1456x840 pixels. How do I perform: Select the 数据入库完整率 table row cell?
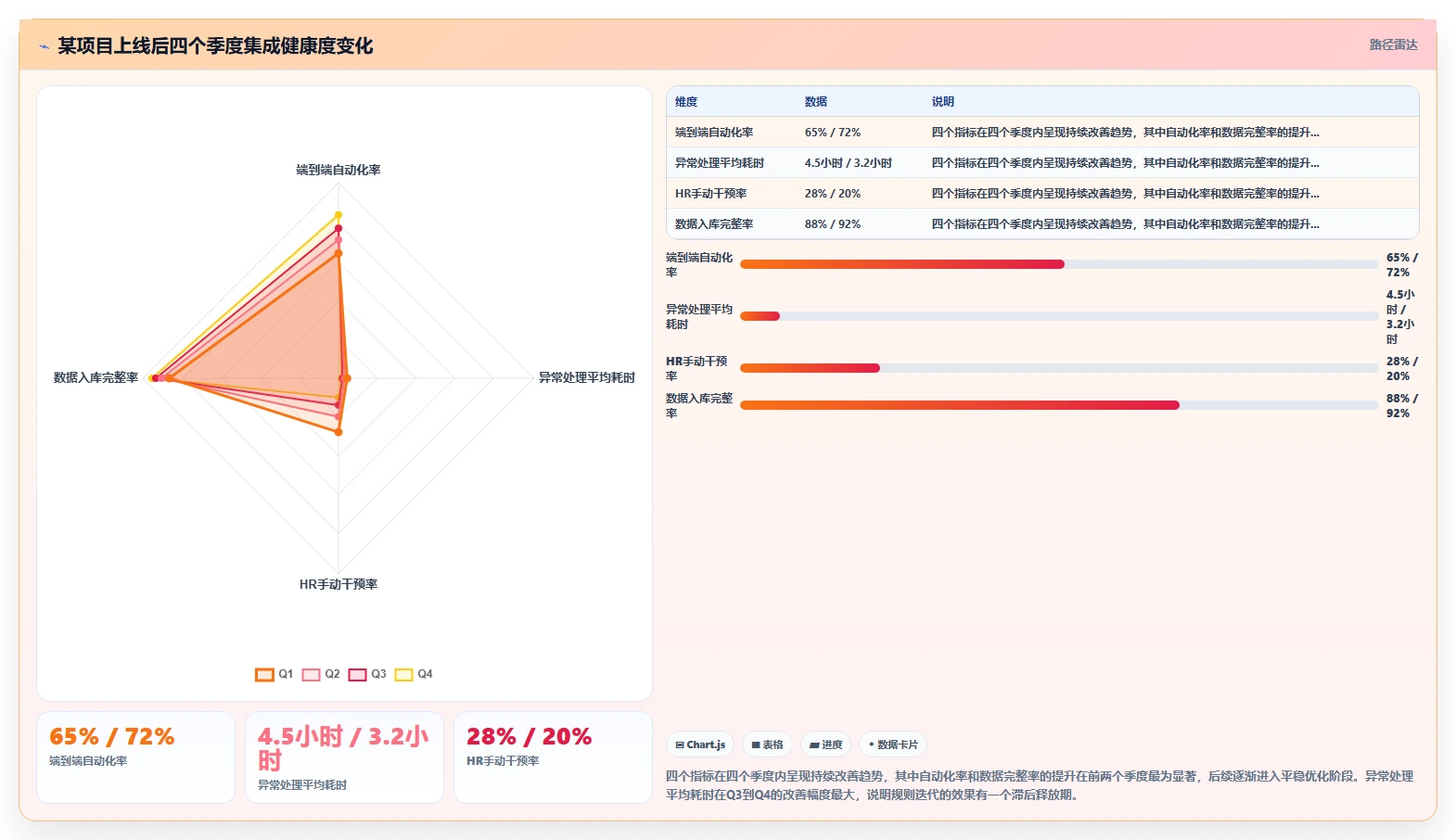coord(714,224)
